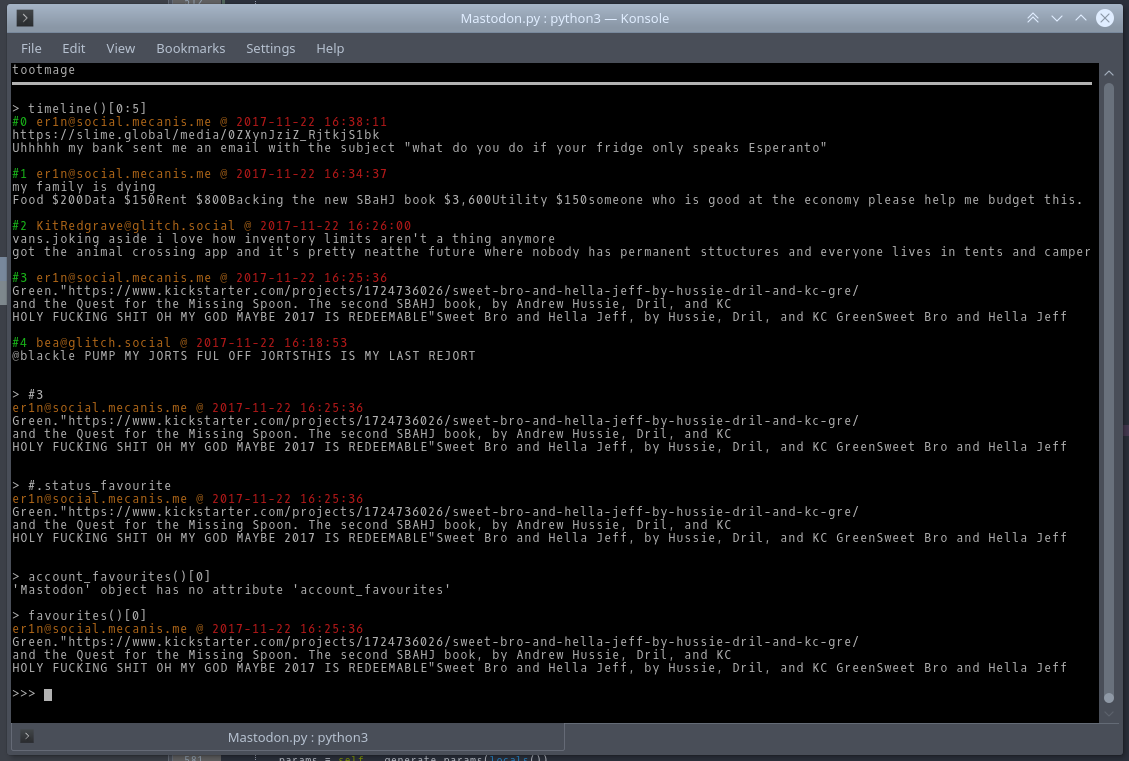Screen dimensions: 1129x761
Task: Maximize Konsole with the up chevron
Action: coord(1080,18)
